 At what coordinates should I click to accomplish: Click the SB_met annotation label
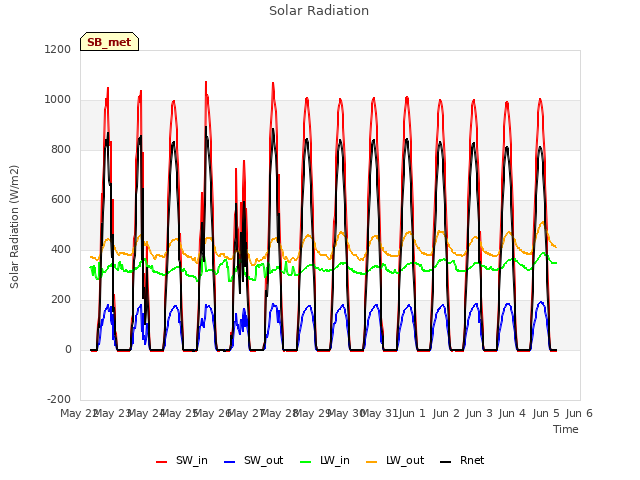pyautogui.click(x=109, y=42)
